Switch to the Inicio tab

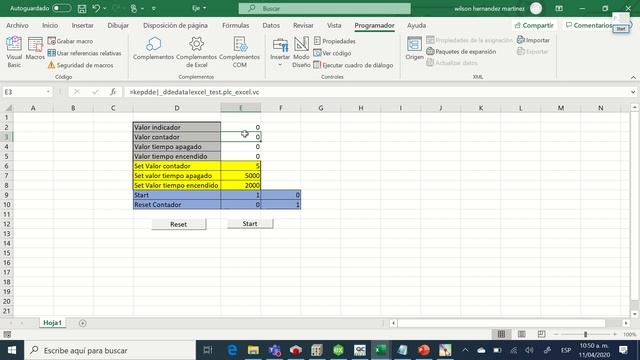pos(50,25)
